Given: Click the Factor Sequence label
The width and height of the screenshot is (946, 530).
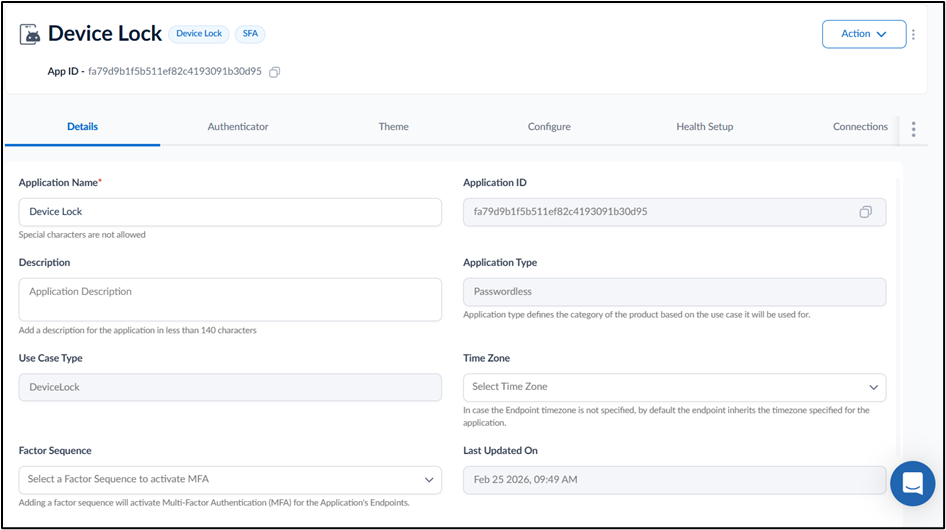Looking at the screenshot, I should pyautogui.click(x=55, y=451).
